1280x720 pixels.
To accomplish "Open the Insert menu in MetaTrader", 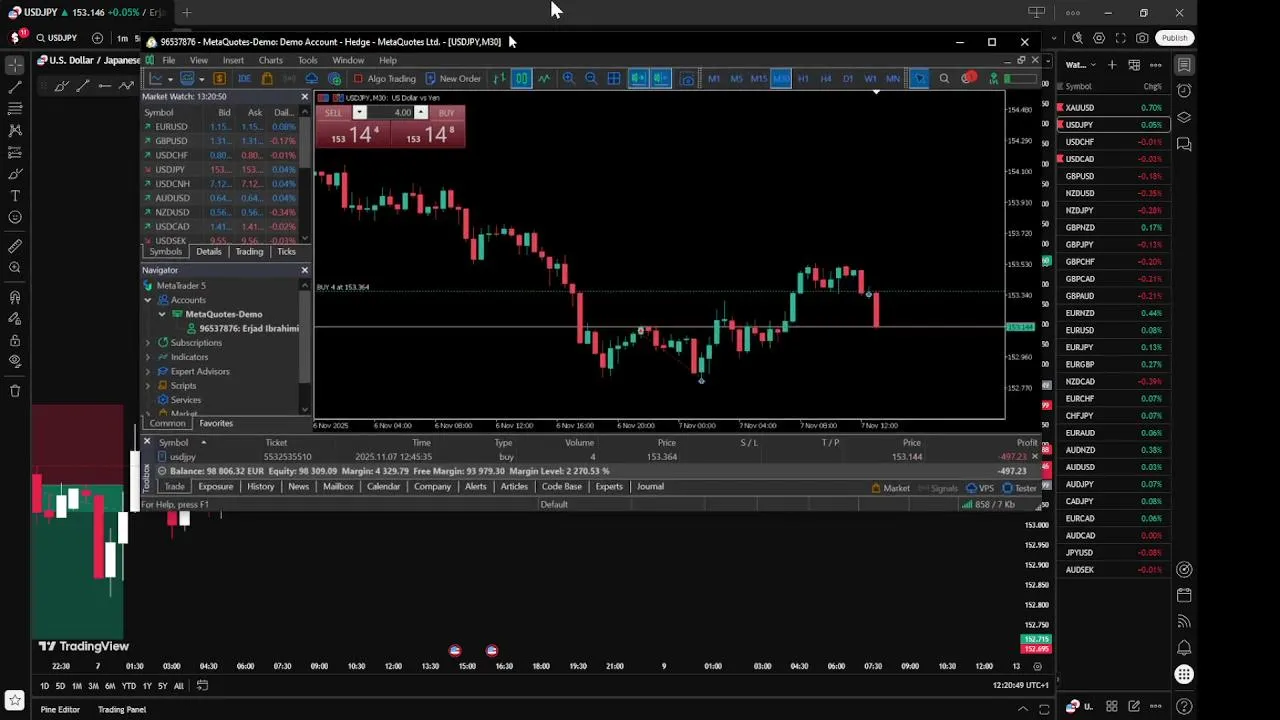I will [233, 60].
